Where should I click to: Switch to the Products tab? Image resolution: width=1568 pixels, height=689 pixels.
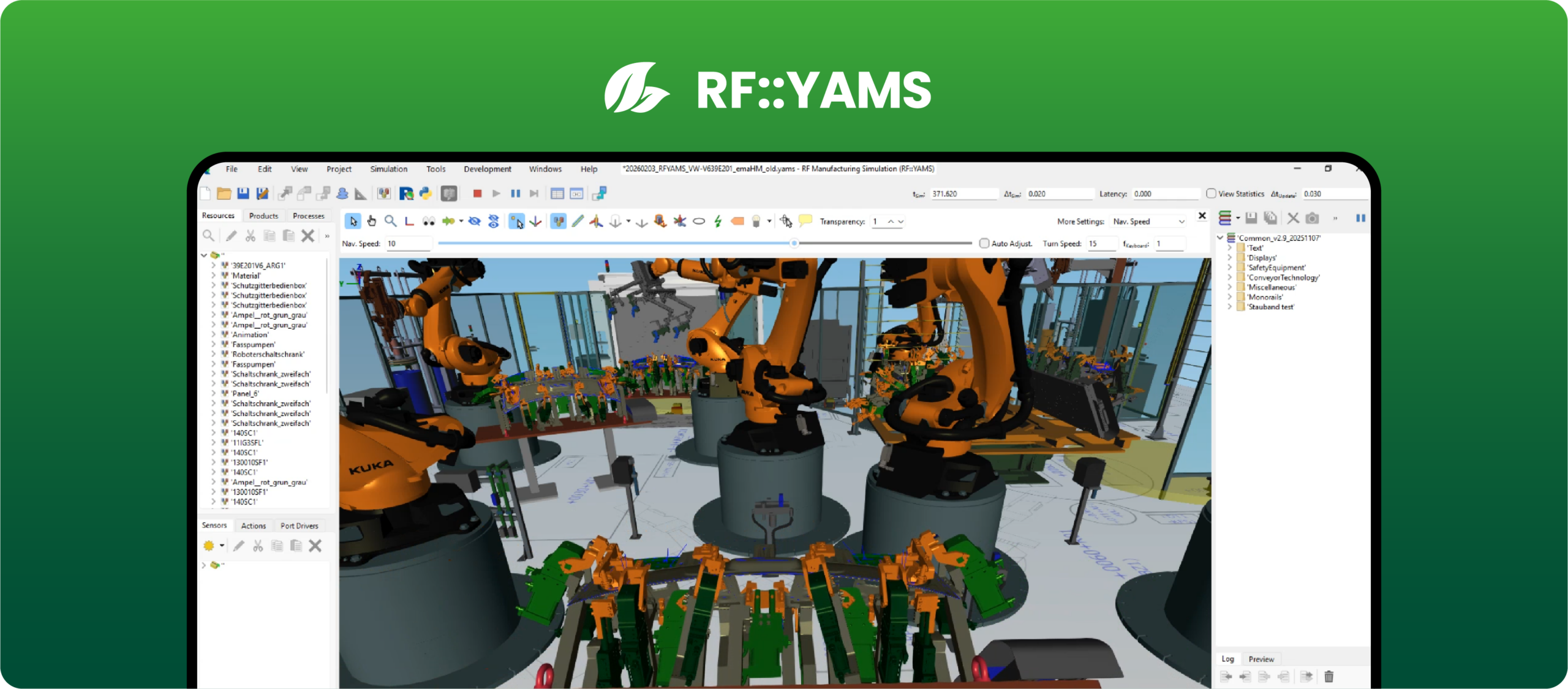[x=263, y=216]
